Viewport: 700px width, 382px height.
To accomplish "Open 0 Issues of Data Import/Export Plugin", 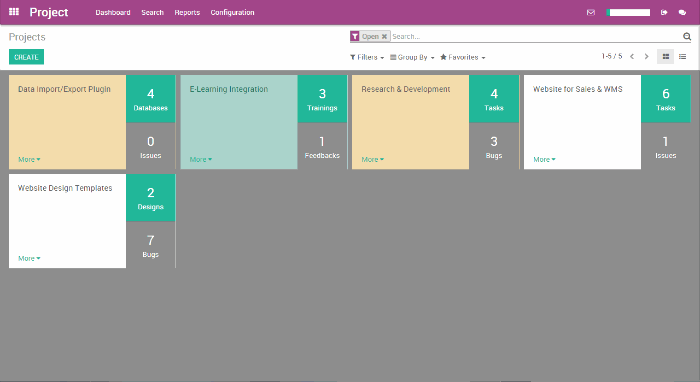I will click(151, 146).
